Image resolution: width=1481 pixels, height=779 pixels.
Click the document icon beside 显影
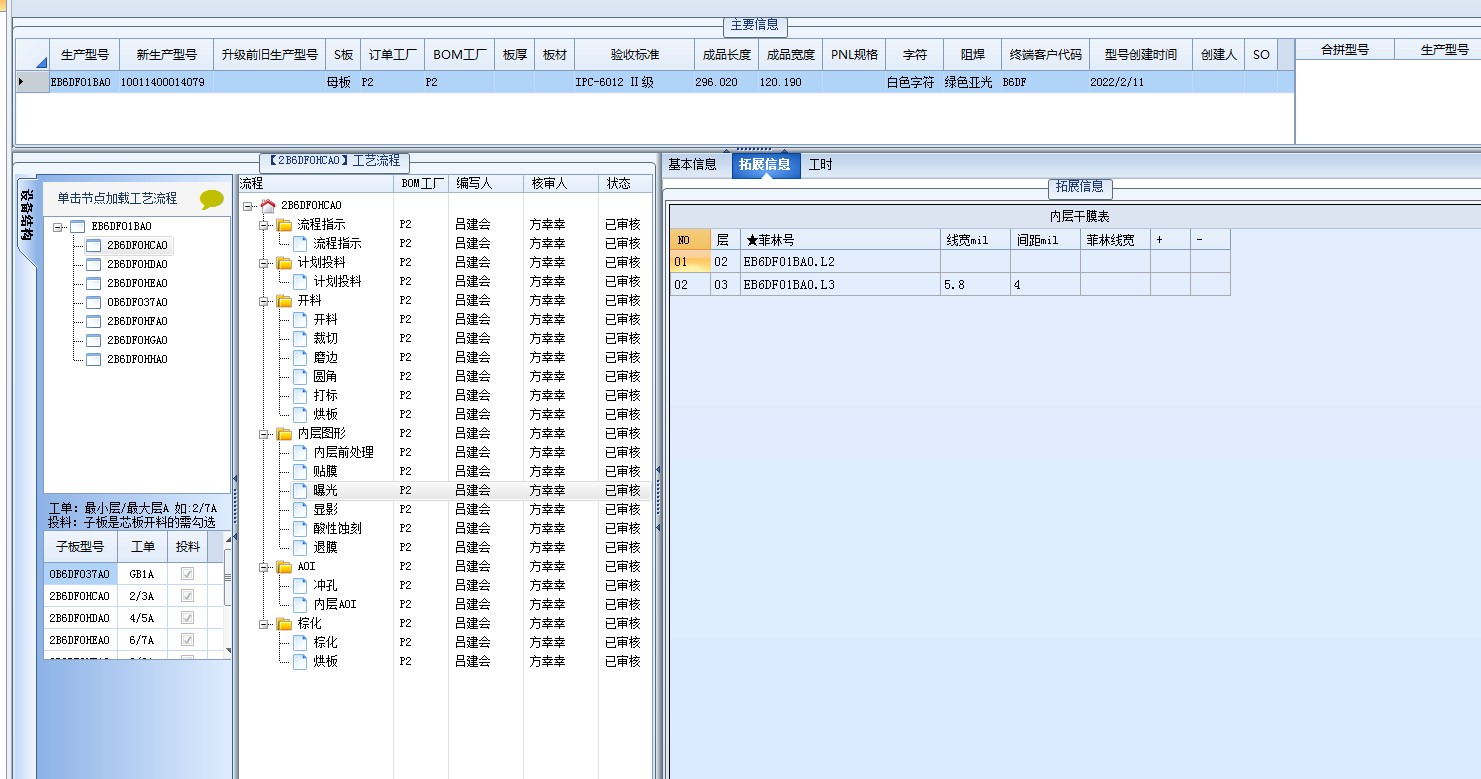300,509
